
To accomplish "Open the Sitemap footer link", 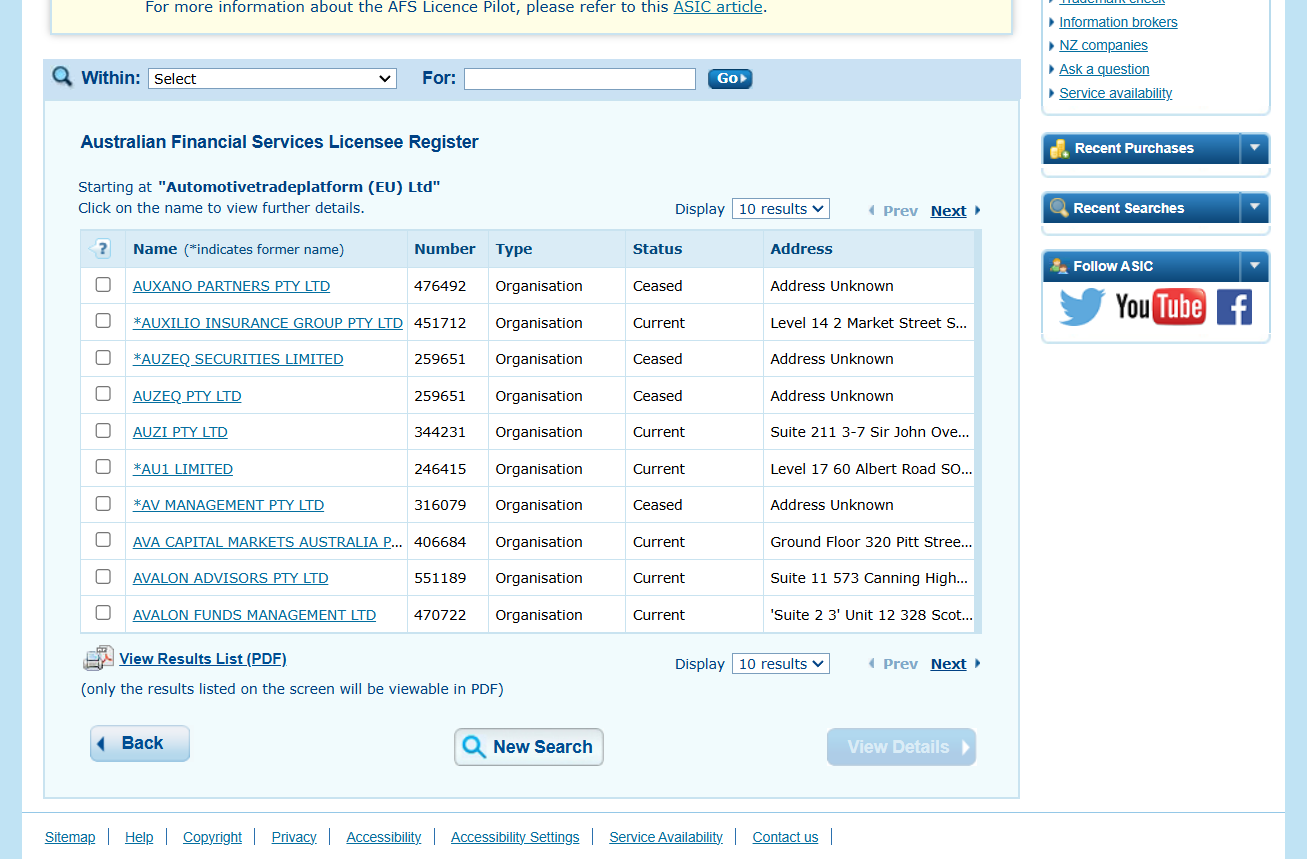I will click(x=70, y=837).
